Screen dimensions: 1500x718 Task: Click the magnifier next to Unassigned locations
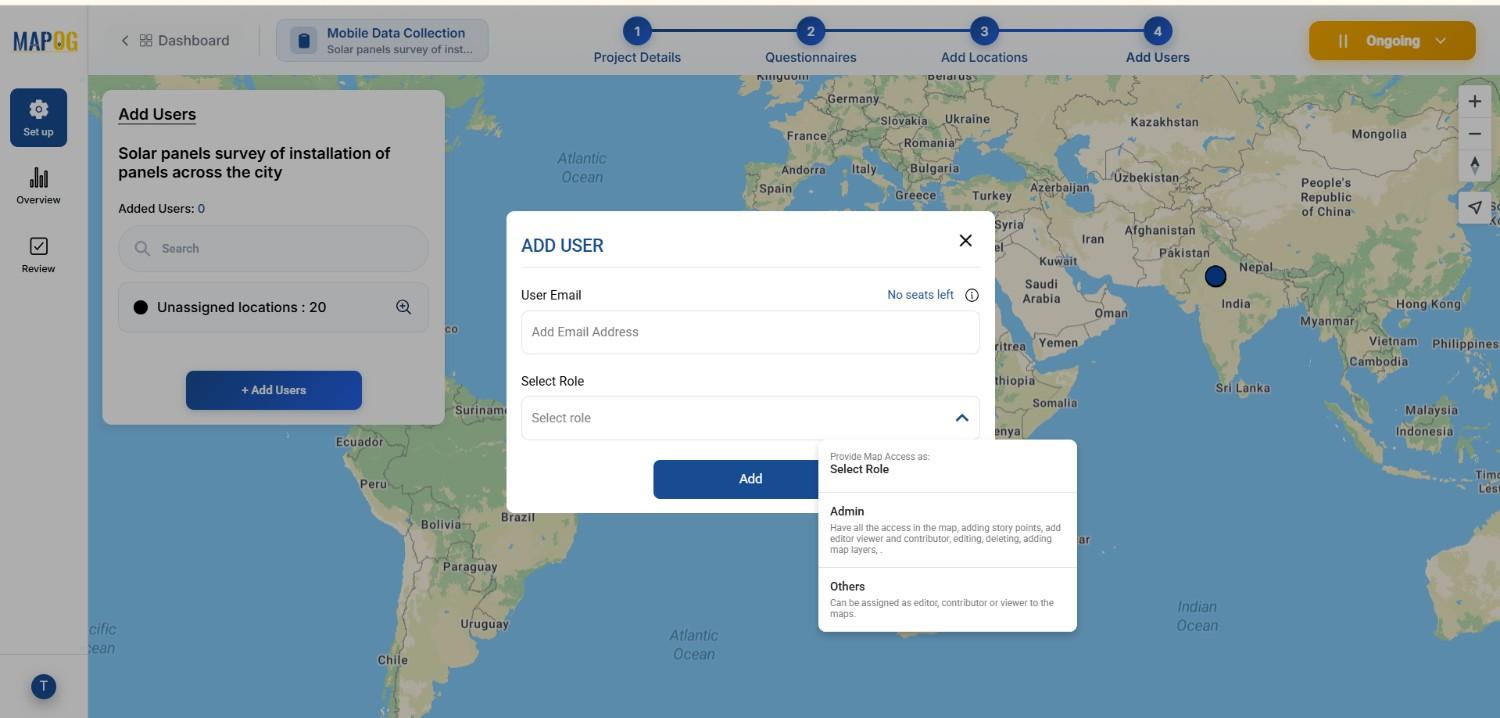pyautogui.click(x=404, y=307)
